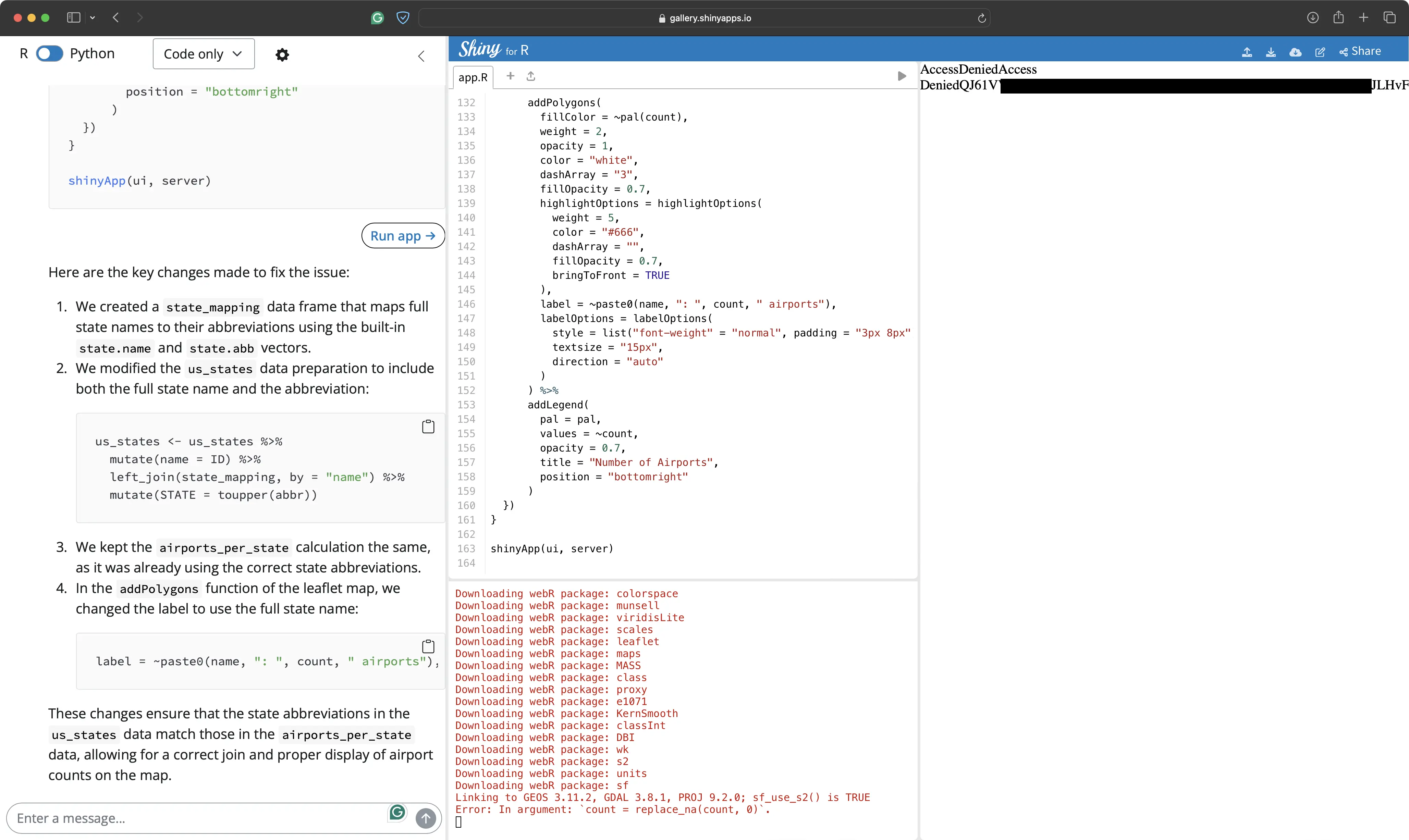
Task: Click the Linking to GEOS console line
Action: coord(662,798)
